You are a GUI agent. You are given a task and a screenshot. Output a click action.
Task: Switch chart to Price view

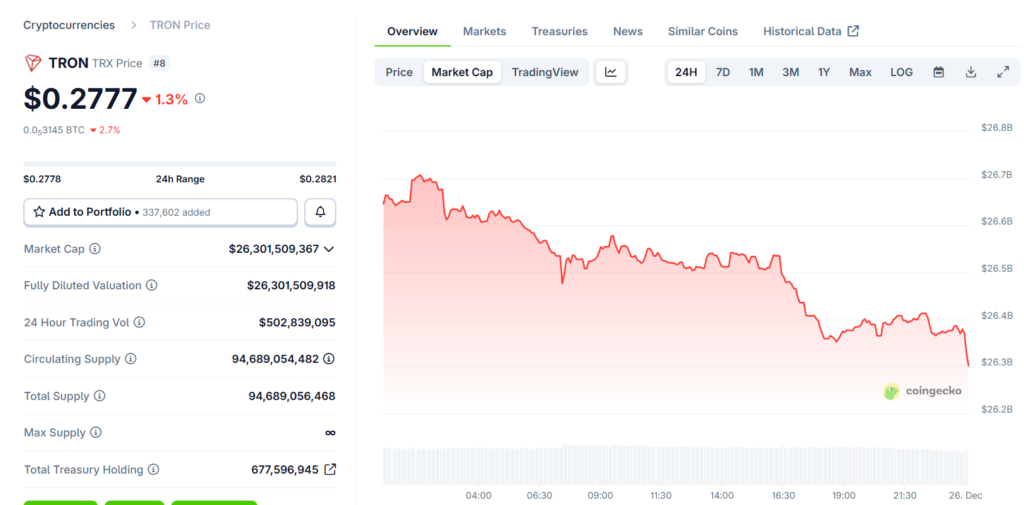coord(399,72)
